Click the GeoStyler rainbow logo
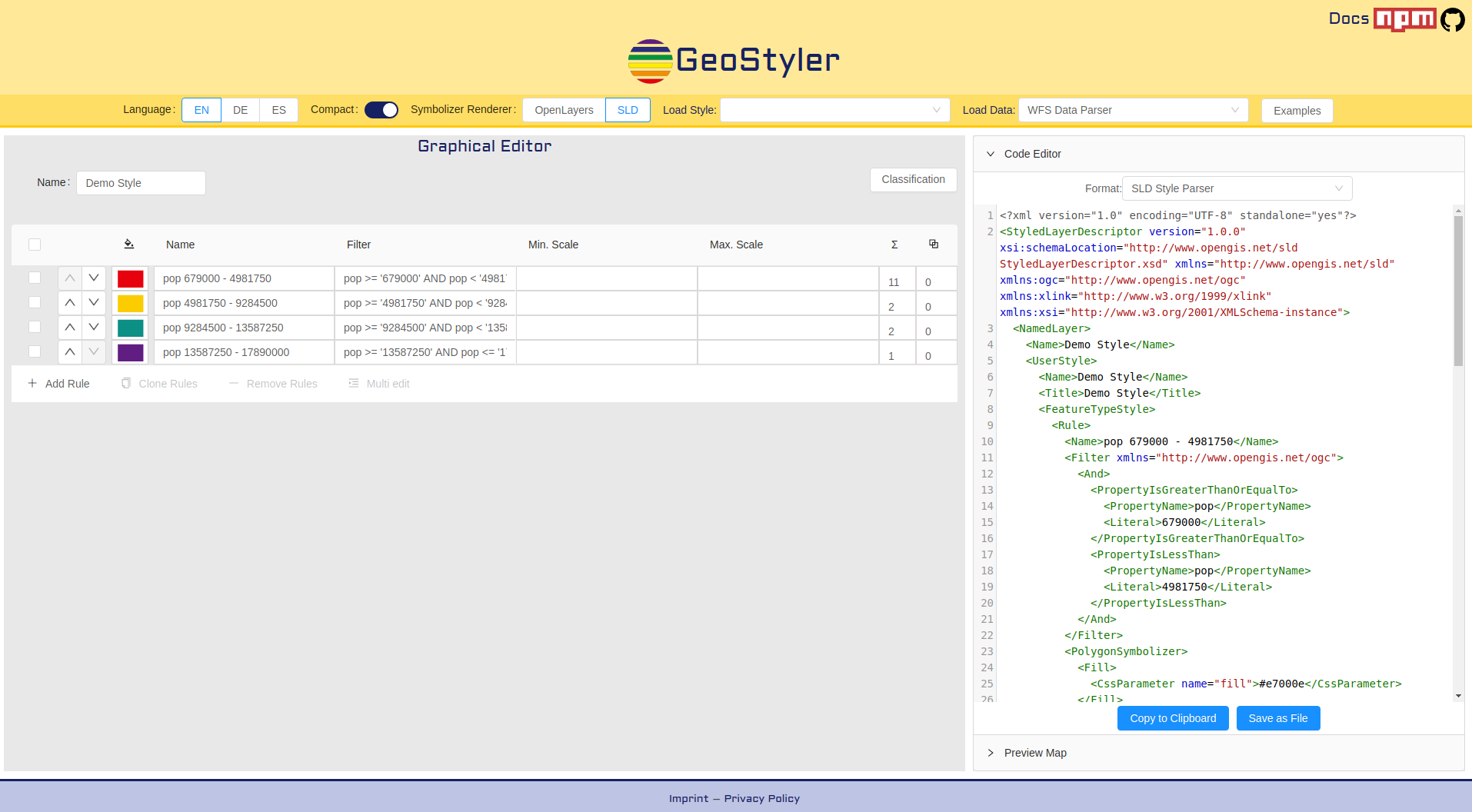 (650, 61)
